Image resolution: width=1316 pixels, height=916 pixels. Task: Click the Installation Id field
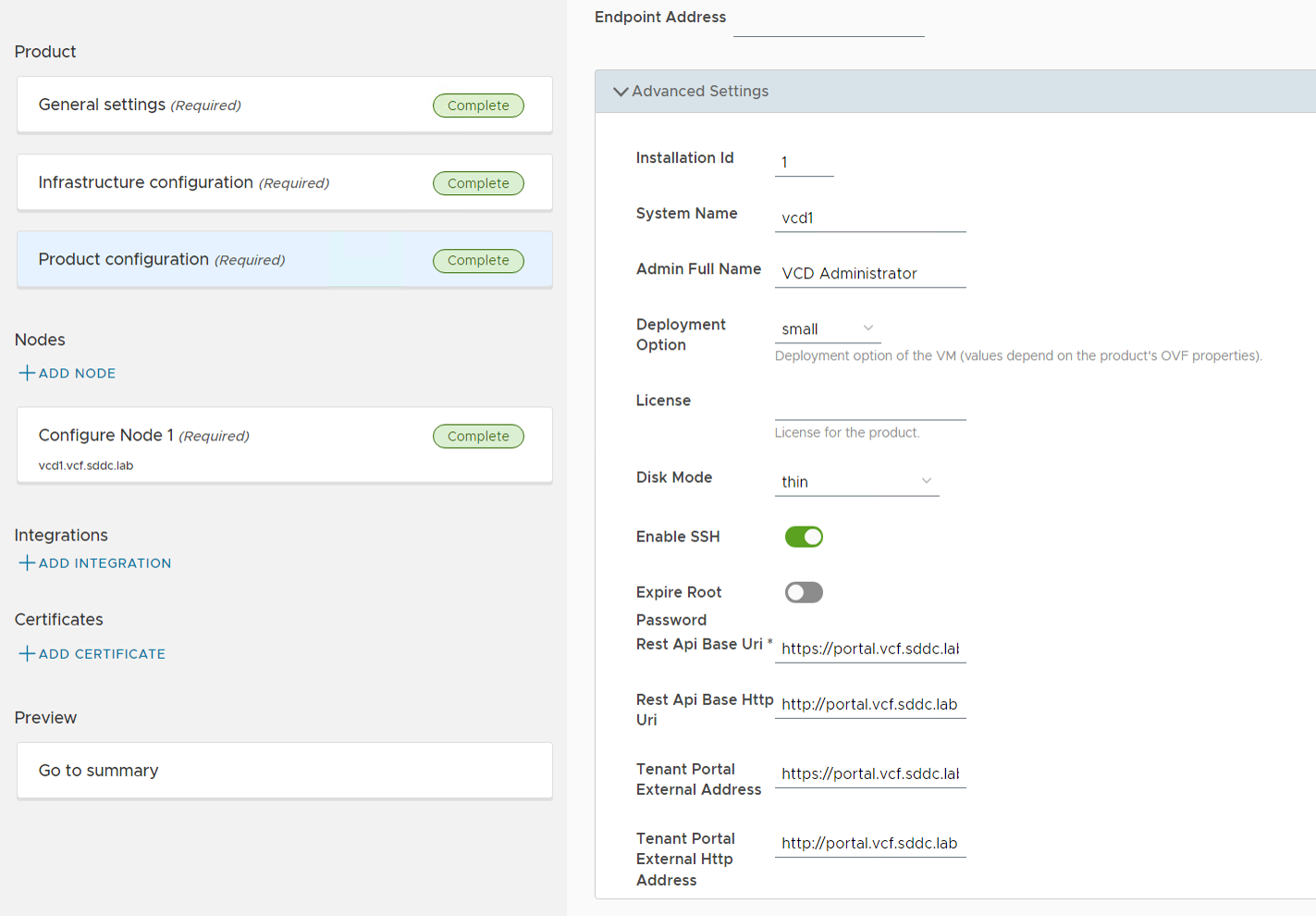coord(804,163)
